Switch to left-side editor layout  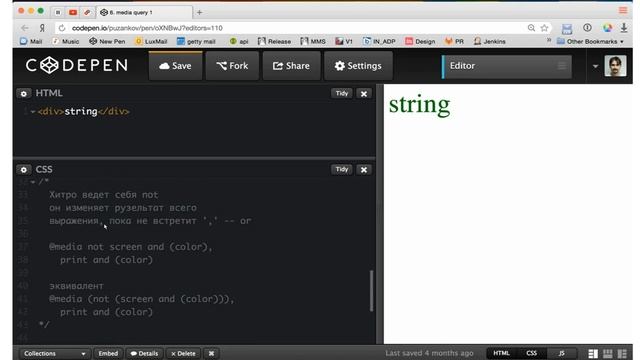coord(593,354)
